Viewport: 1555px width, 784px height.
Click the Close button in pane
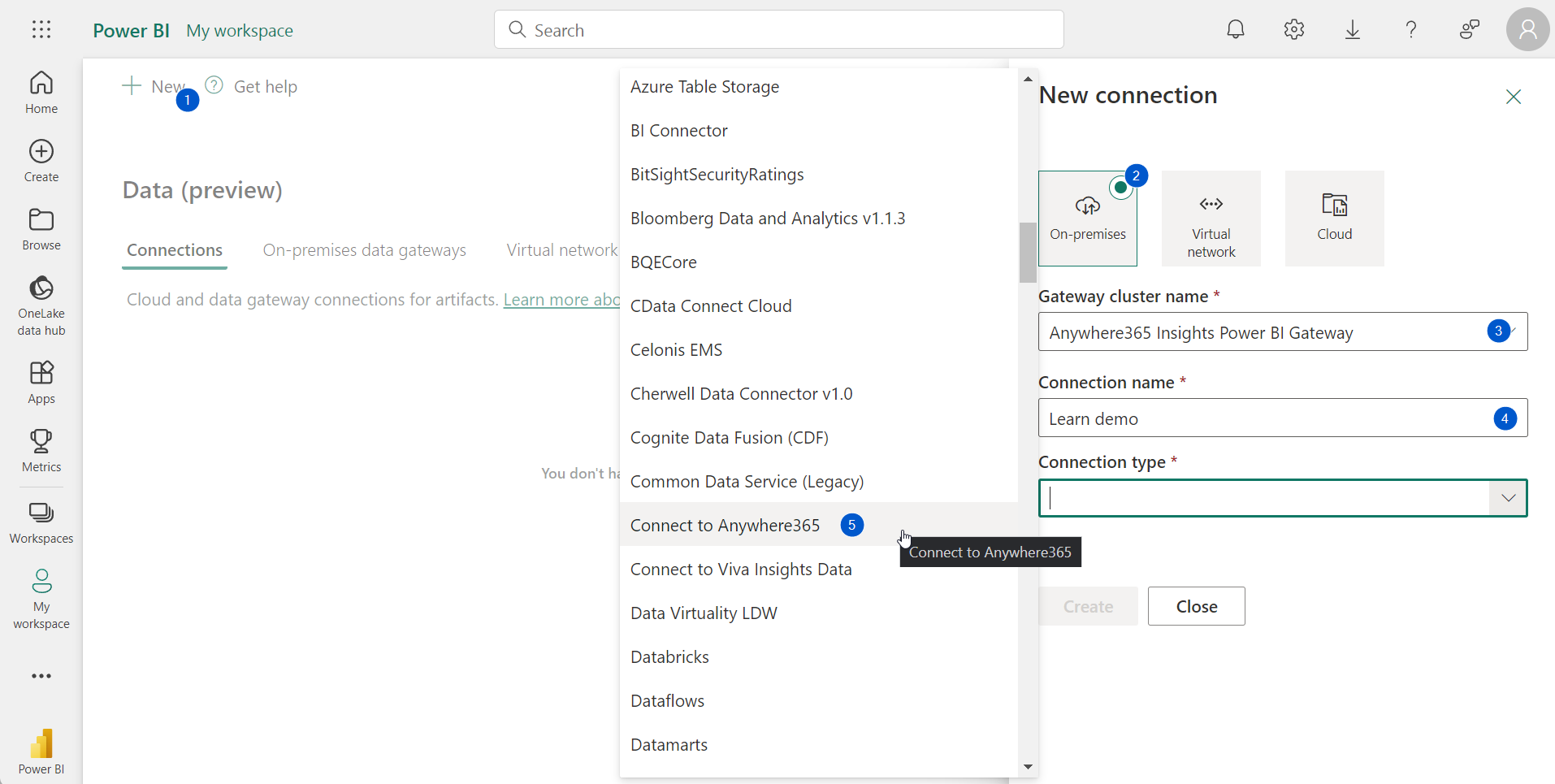tap(1197, 606)
